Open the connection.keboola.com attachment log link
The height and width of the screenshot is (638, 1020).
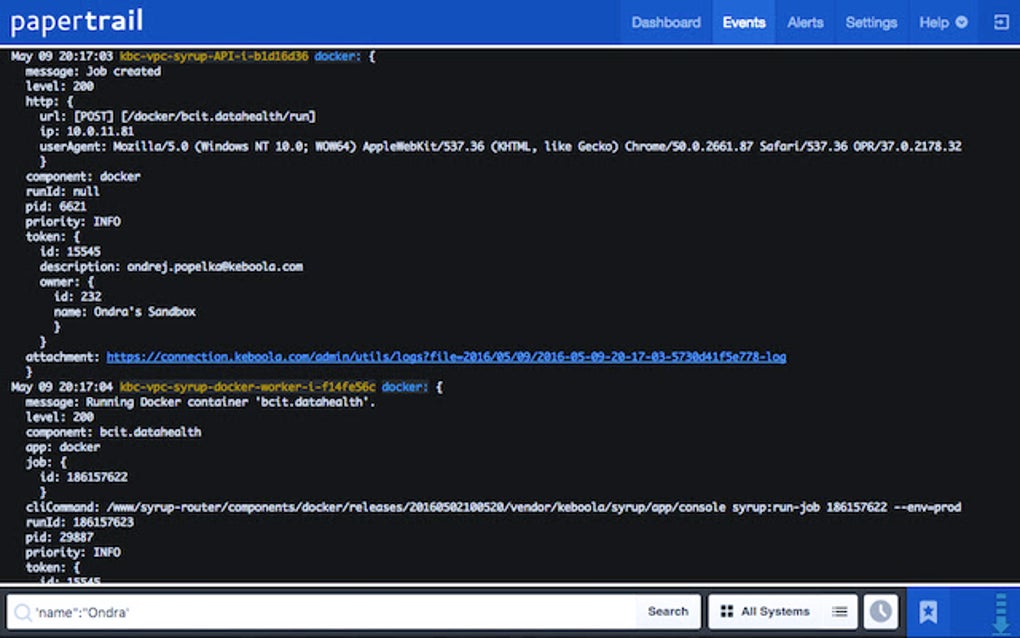coord(446,357)
